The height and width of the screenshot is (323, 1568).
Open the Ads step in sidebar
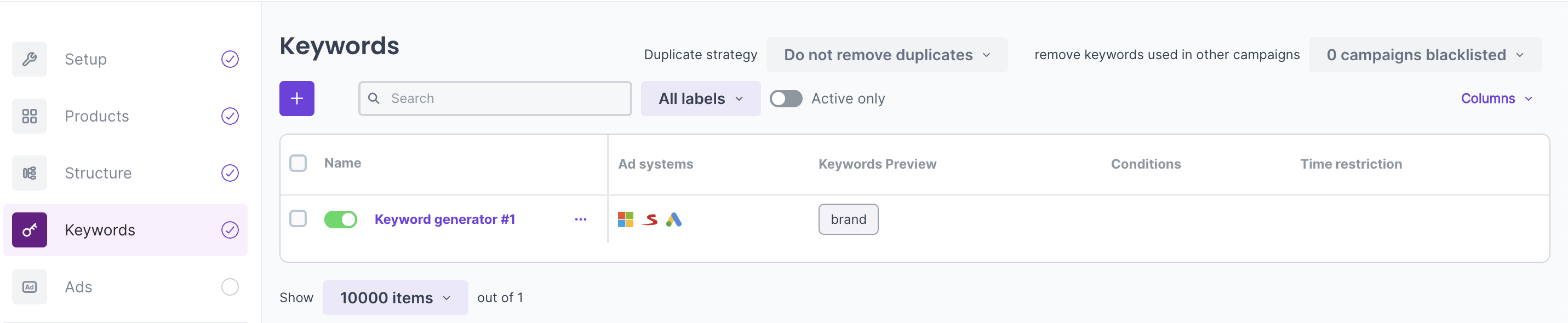click(x=78, y=287)
